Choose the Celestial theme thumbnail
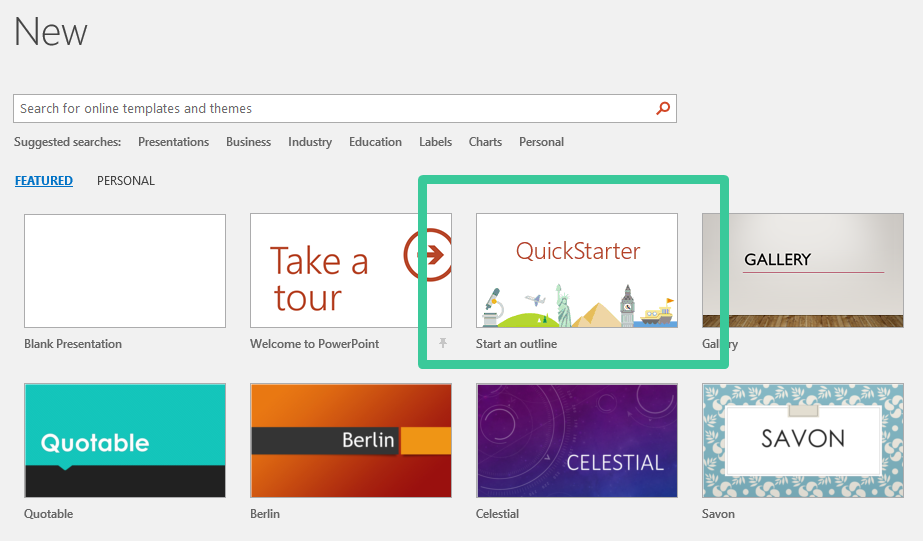 [x=577, y=441]
